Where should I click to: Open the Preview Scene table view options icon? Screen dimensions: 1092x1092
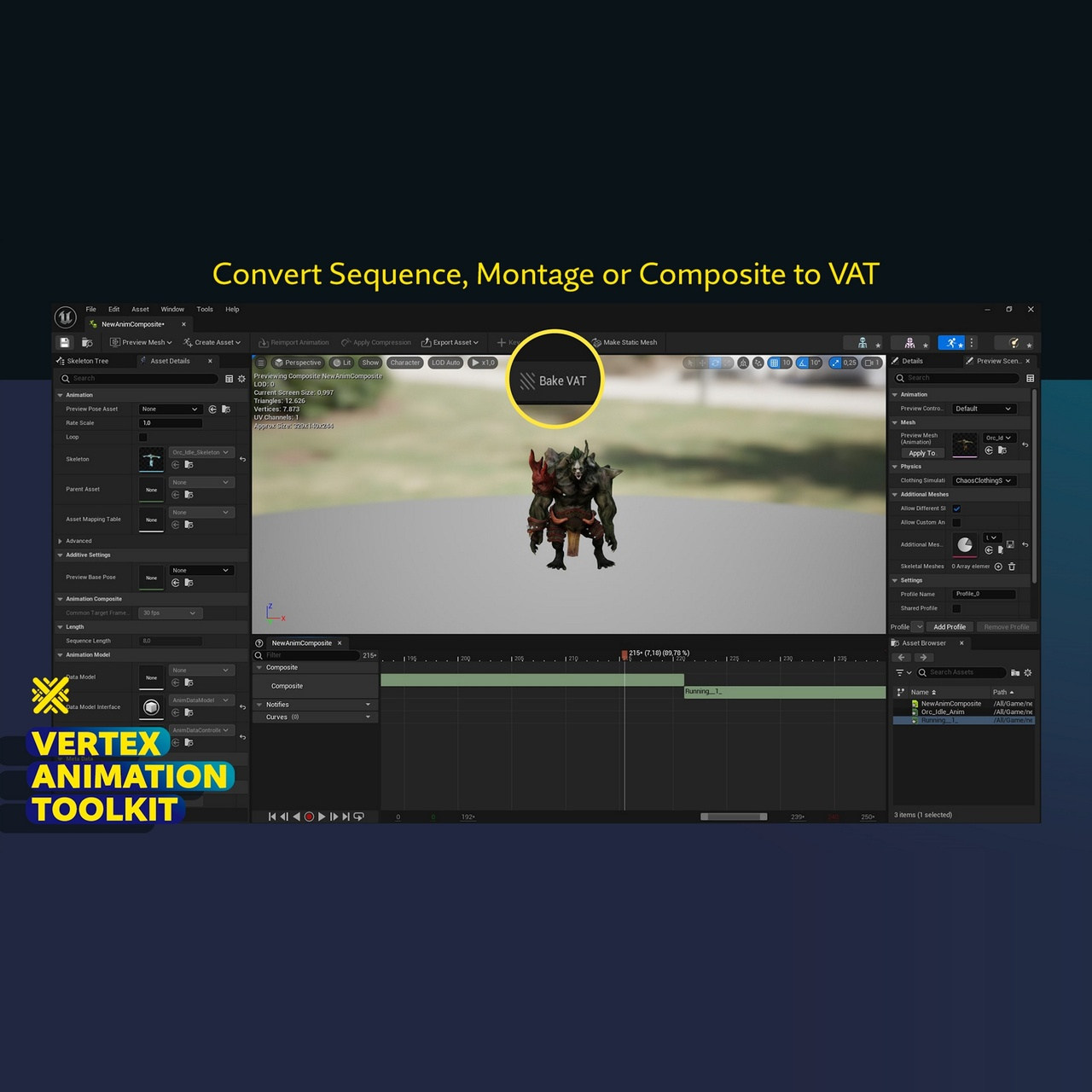coord(1030,378)
